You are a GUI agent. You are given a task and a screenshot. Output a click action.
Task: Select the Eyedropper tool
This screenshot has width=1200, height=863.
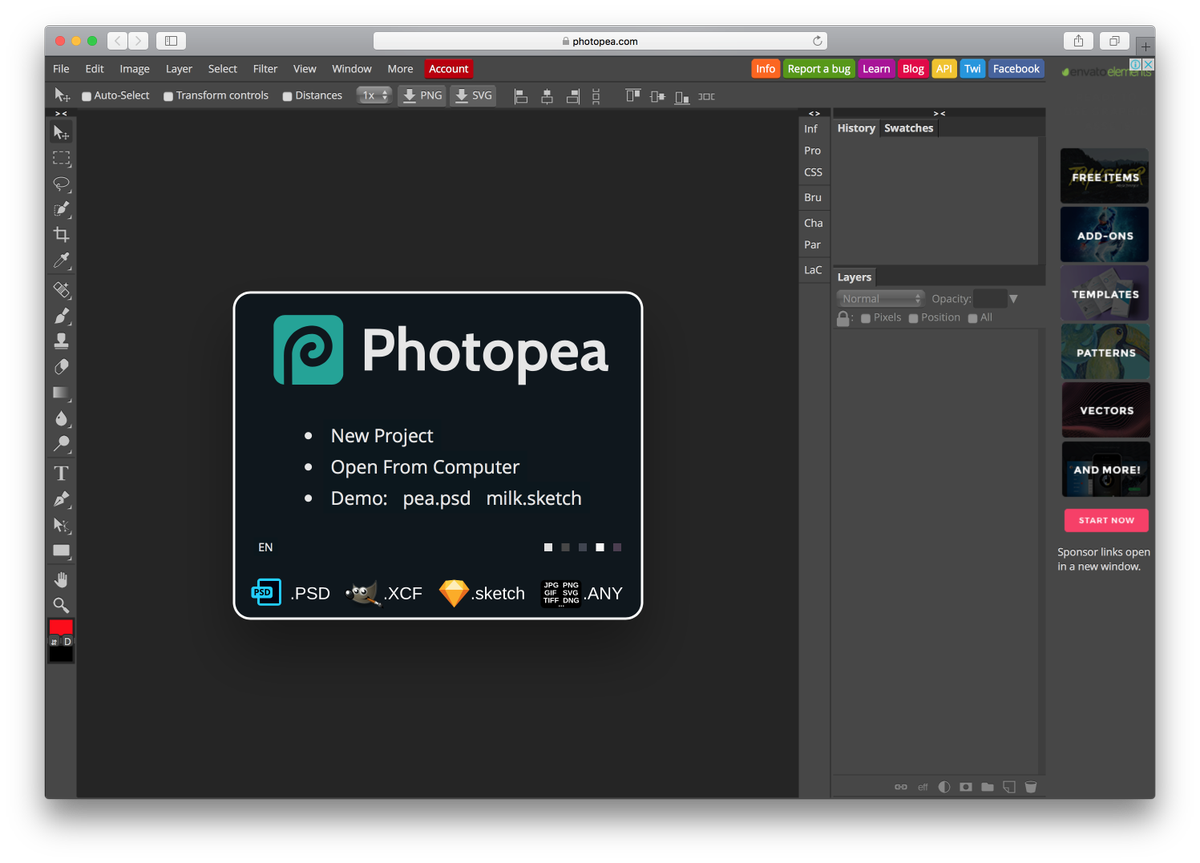pos(62,261)
